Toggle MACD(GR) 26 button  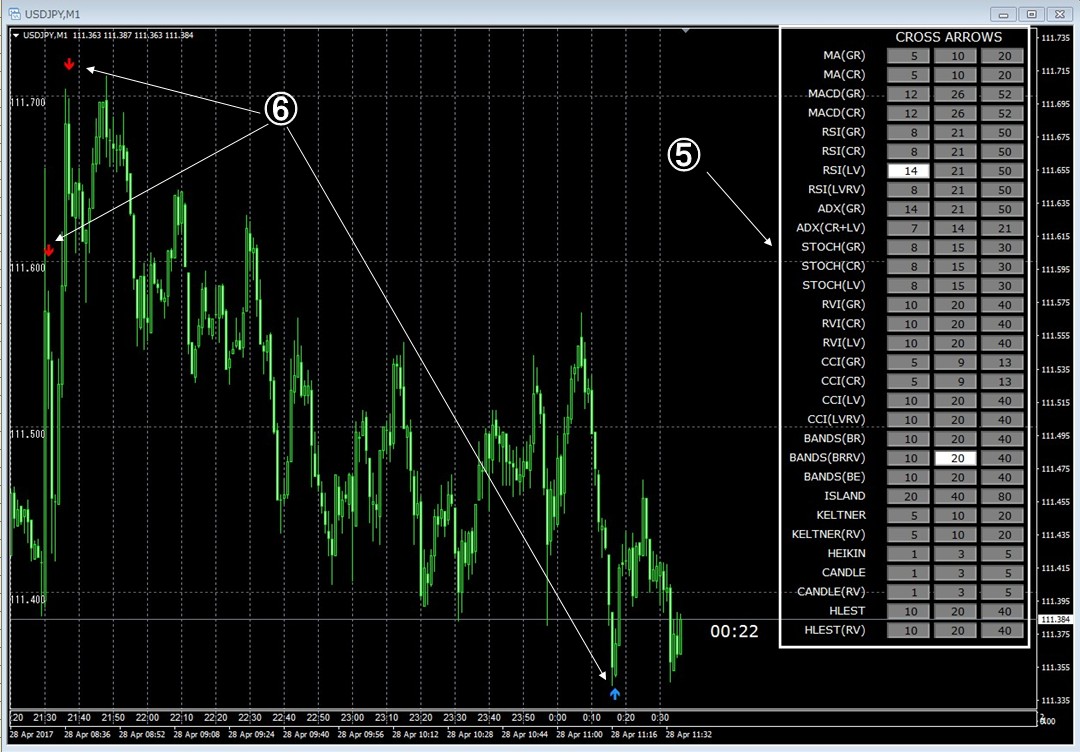(x=955, y=94)
